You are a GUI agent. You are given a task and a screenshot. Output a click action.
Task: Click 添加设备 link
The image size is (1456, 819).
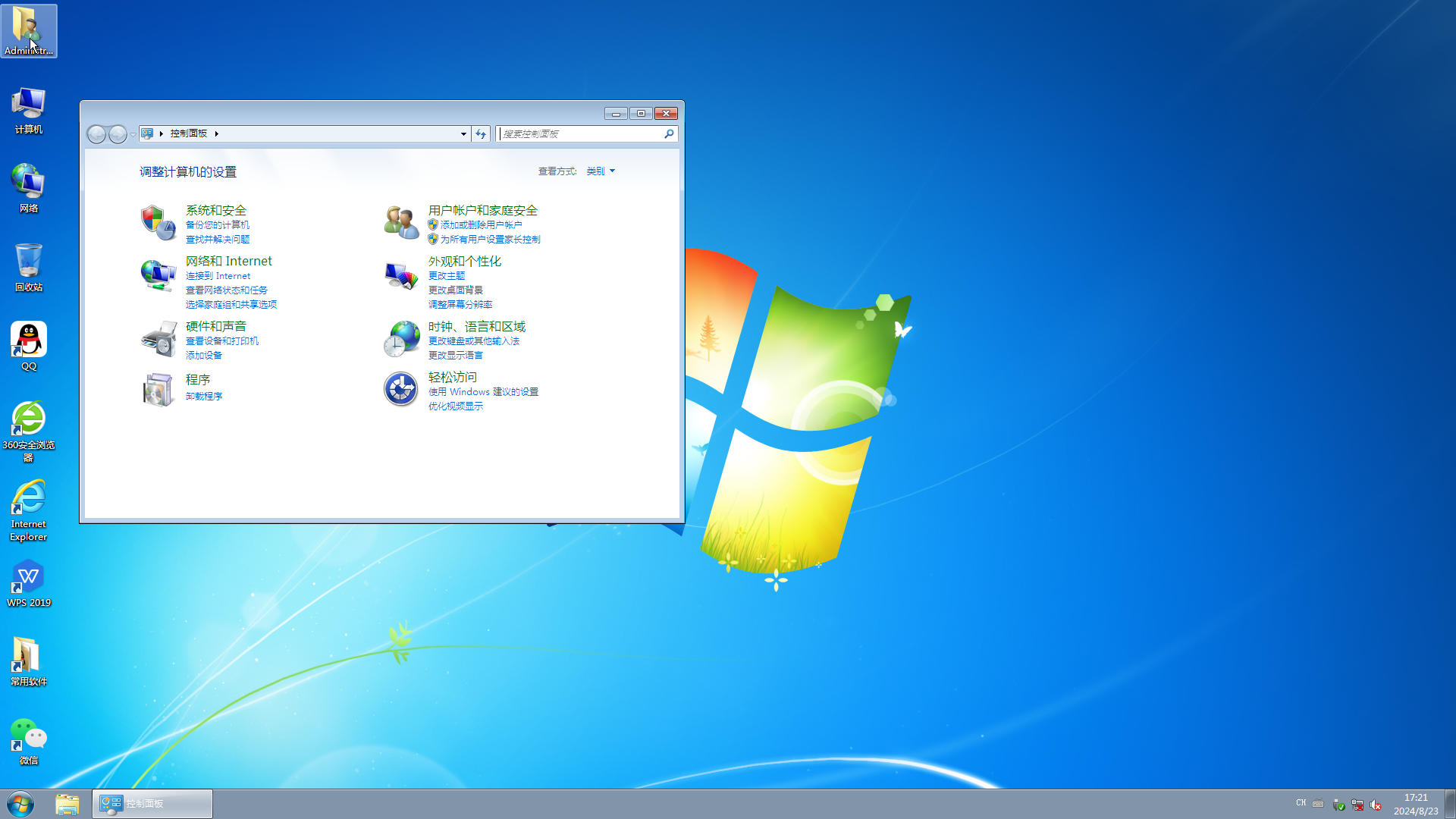click(x=204, y=356)
